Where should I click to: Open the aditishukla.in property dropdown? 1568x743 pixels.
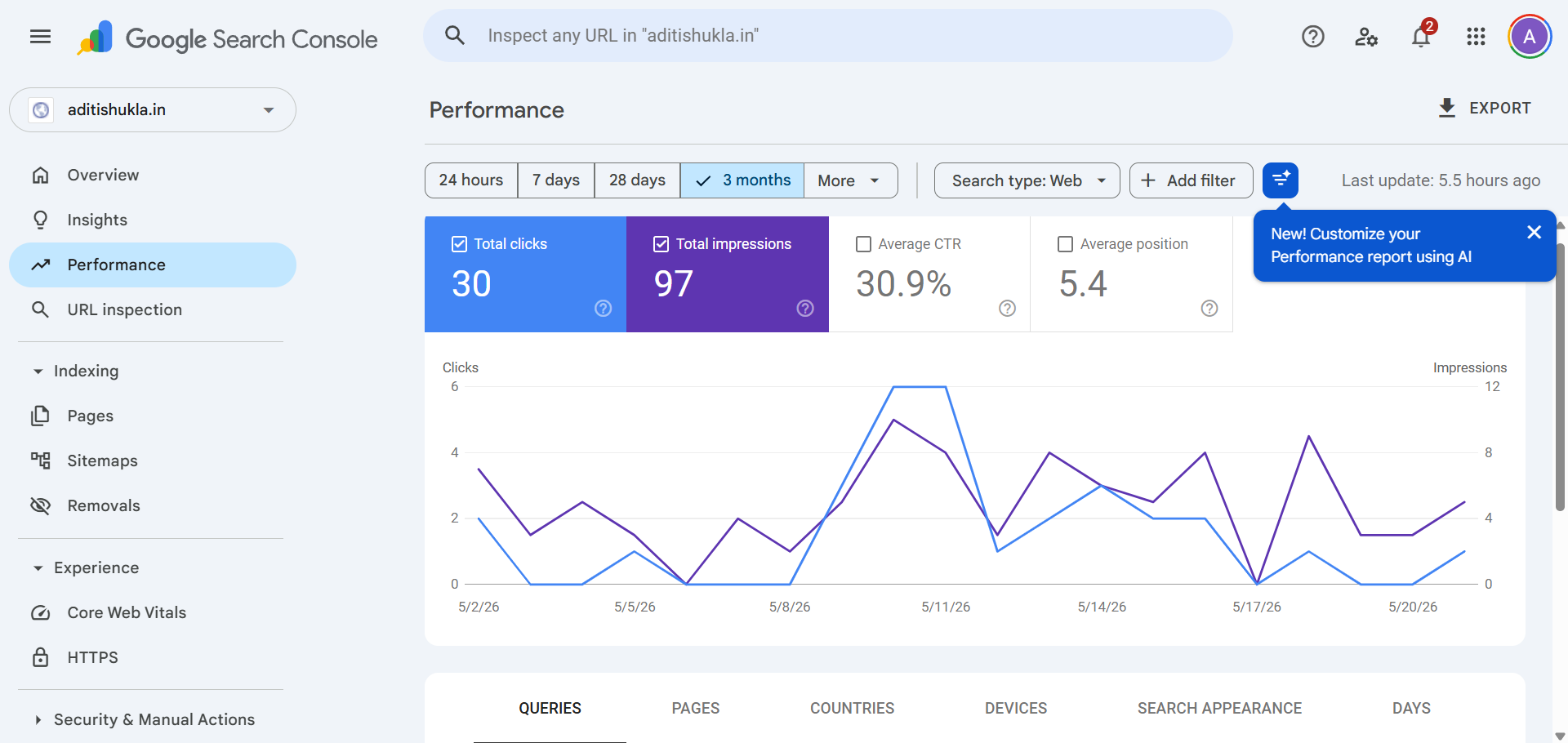click(153, 109)
